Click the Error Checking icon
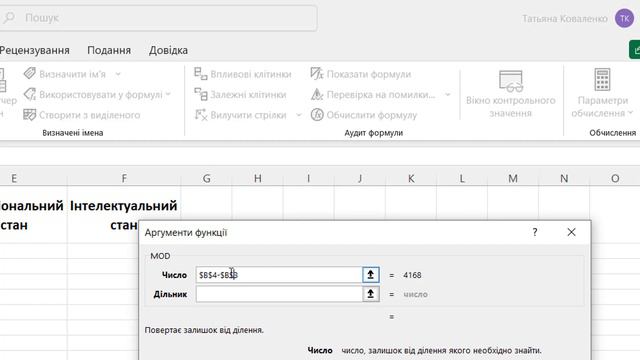 tap(317, 94)
